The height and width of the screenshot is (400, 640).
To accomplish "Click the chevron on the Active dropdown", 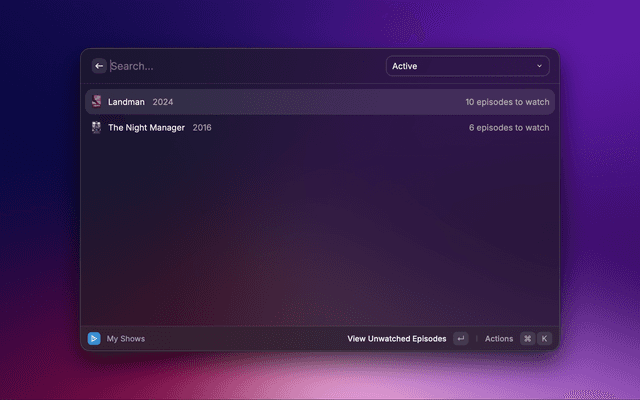I will point(539,66).
